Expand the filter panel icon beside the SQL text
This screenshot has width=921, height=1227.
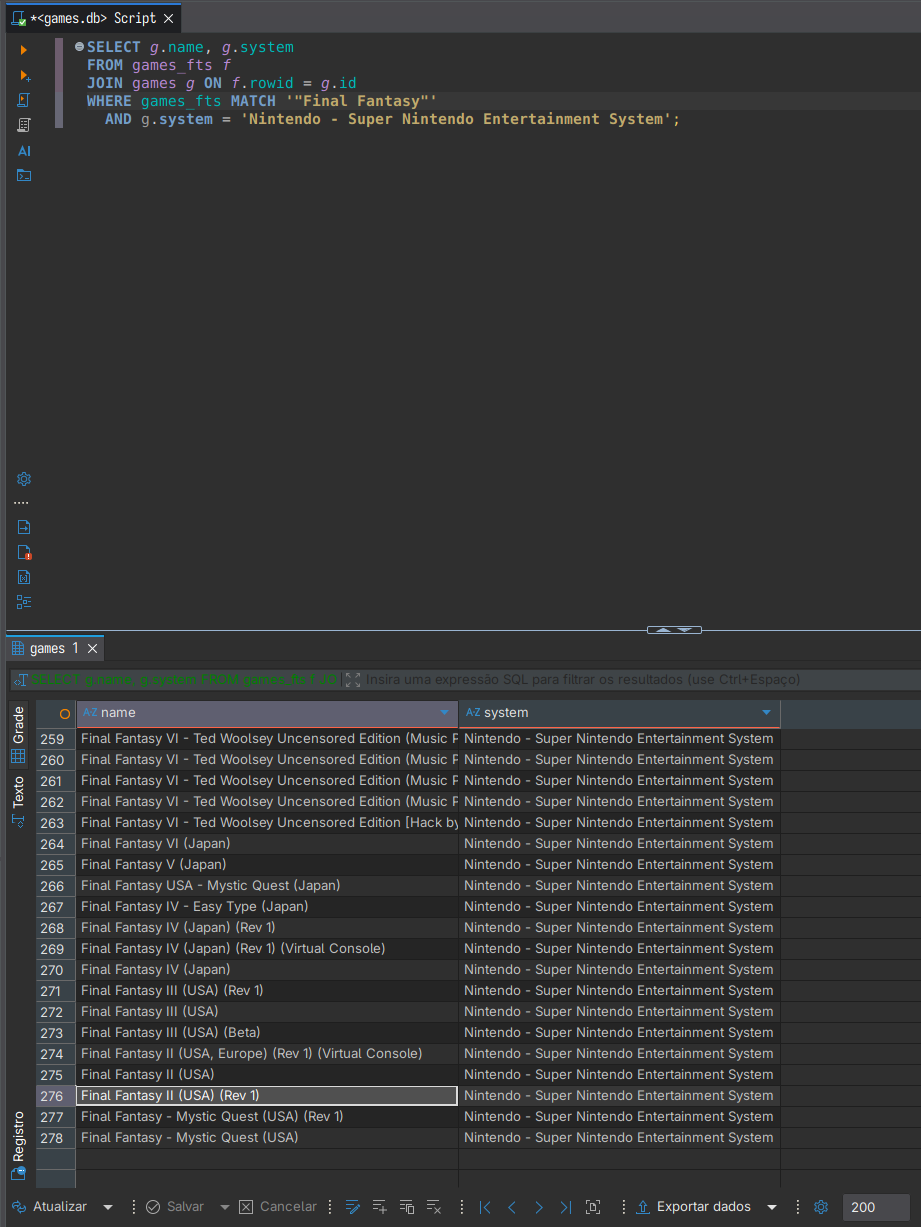pos(352,679)
